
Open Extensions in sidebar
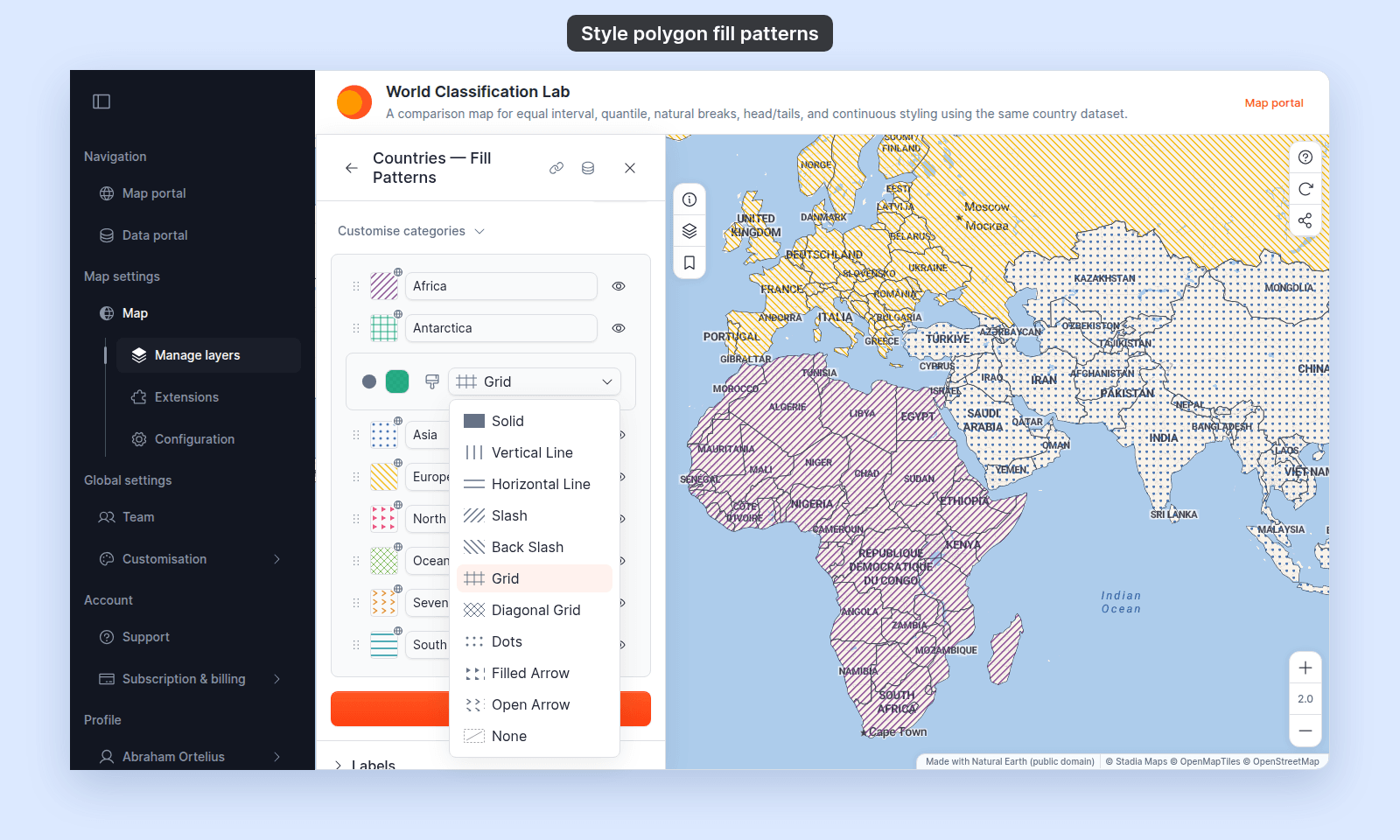208,397
